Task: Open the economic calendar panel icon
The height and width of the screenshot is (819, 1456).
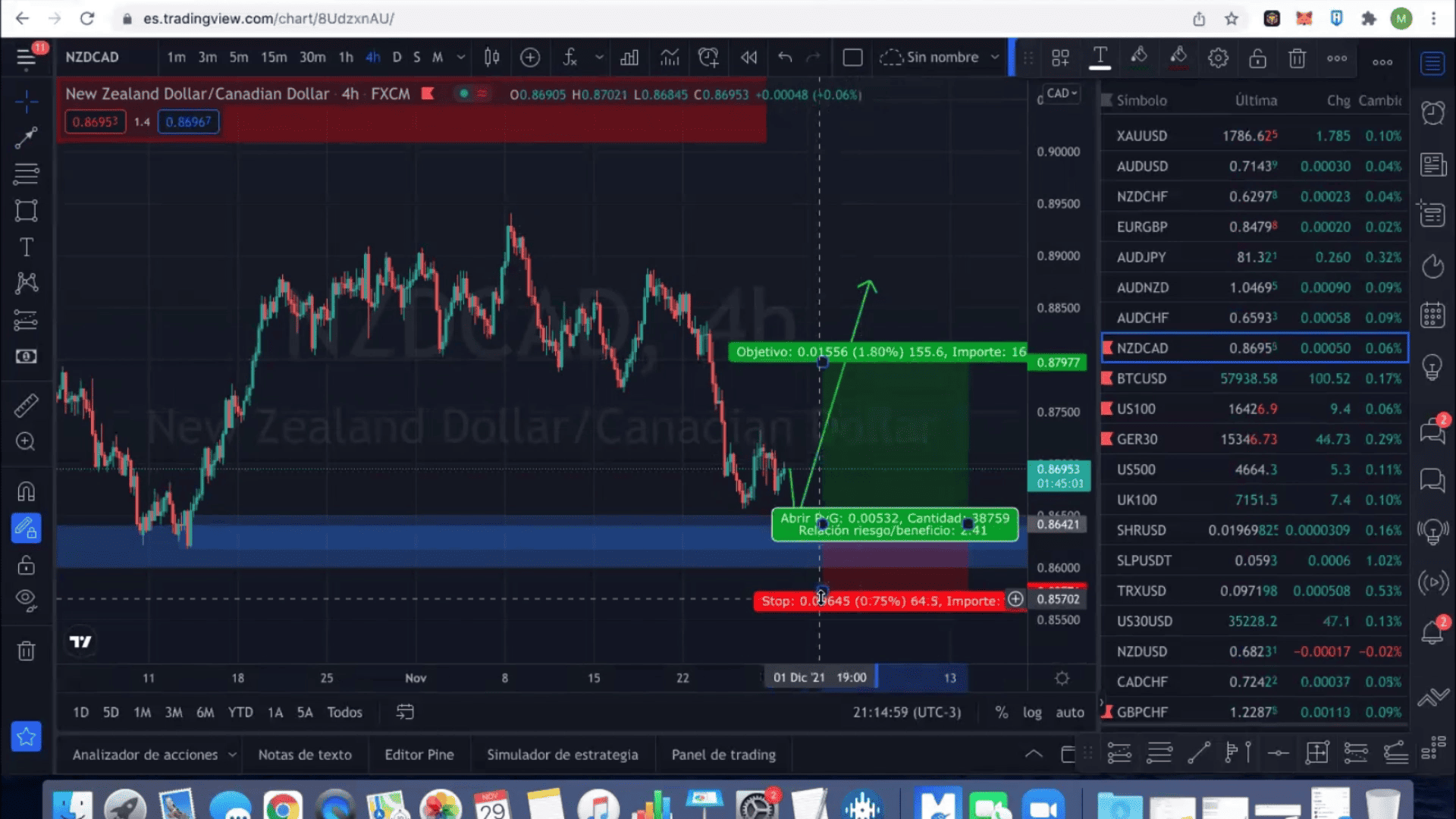Action: [x=1432, y=314]
